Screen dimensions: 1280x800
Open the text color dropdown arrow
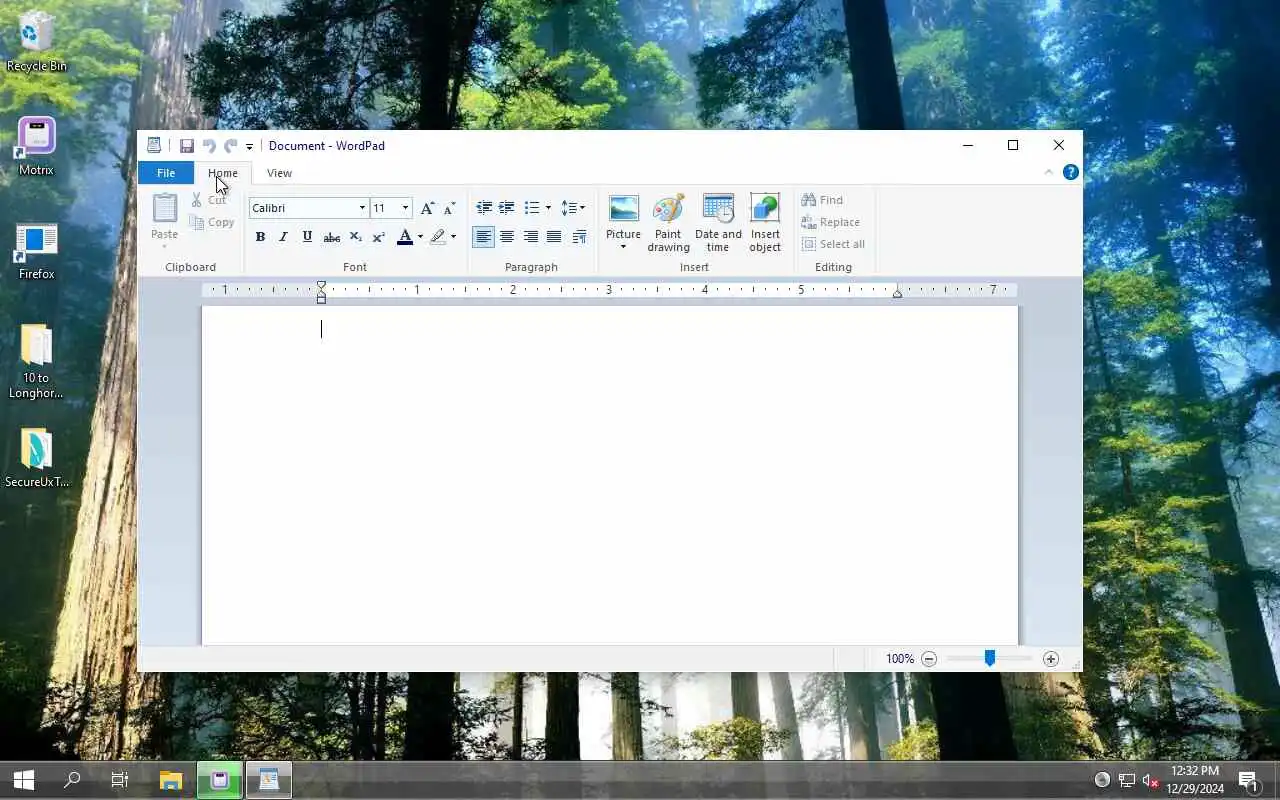[x=420, y=237]
